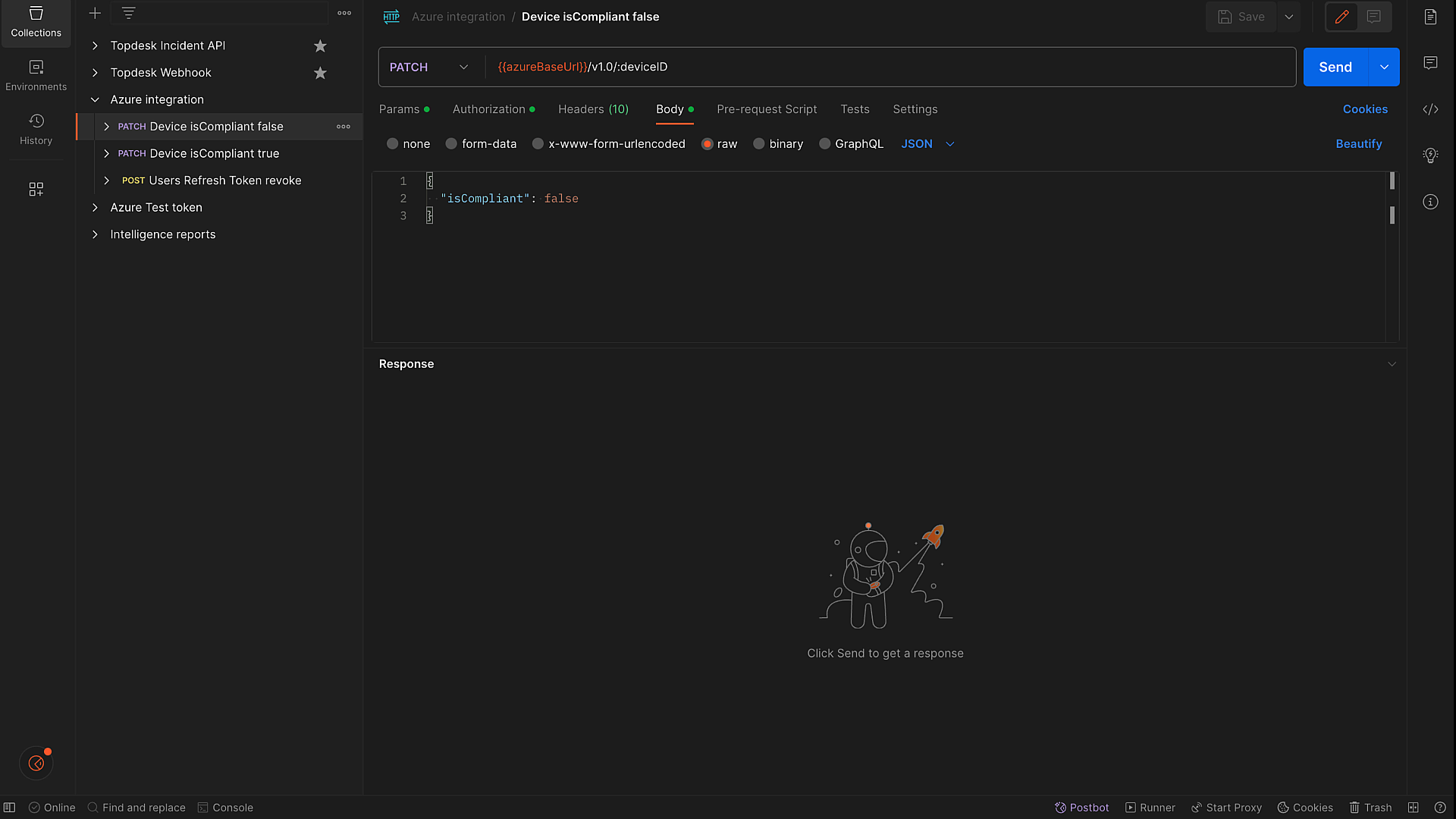Open the History sidebar panel

coord(36,129)
